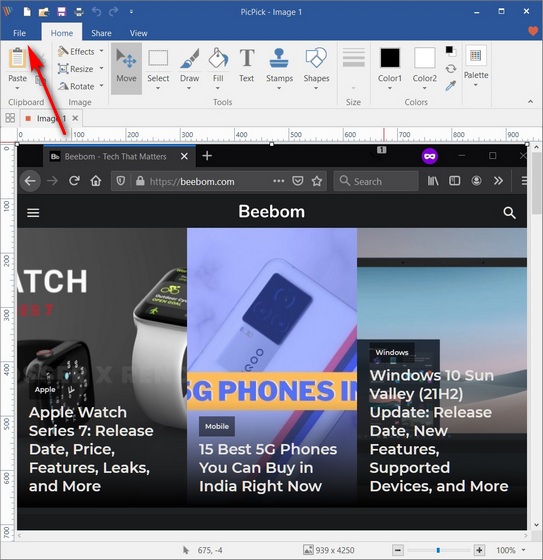Click the Windows category tag
543x560 pixels.
[x=392, y=352]
